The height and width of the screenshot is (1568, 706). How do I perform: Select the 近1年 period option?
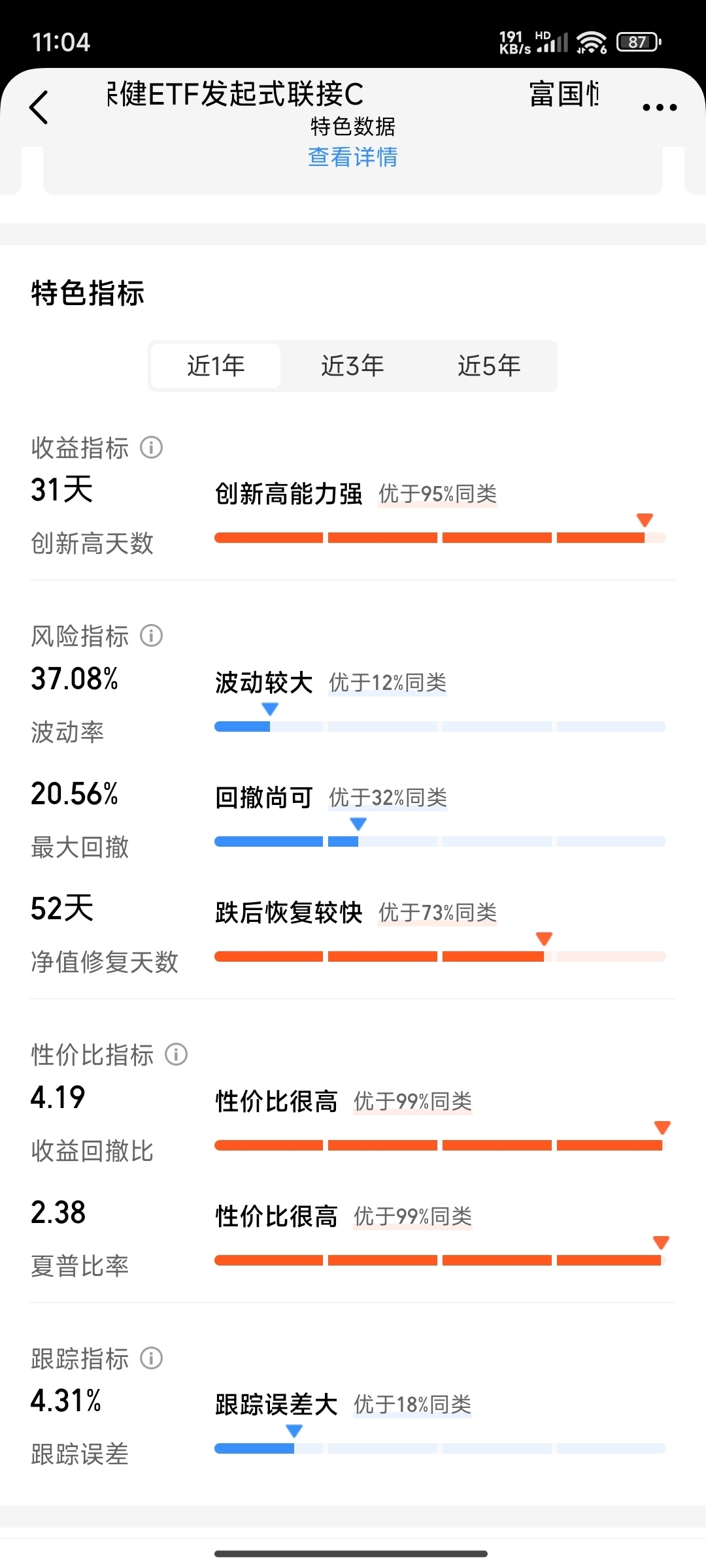click(x=216, y=366)
